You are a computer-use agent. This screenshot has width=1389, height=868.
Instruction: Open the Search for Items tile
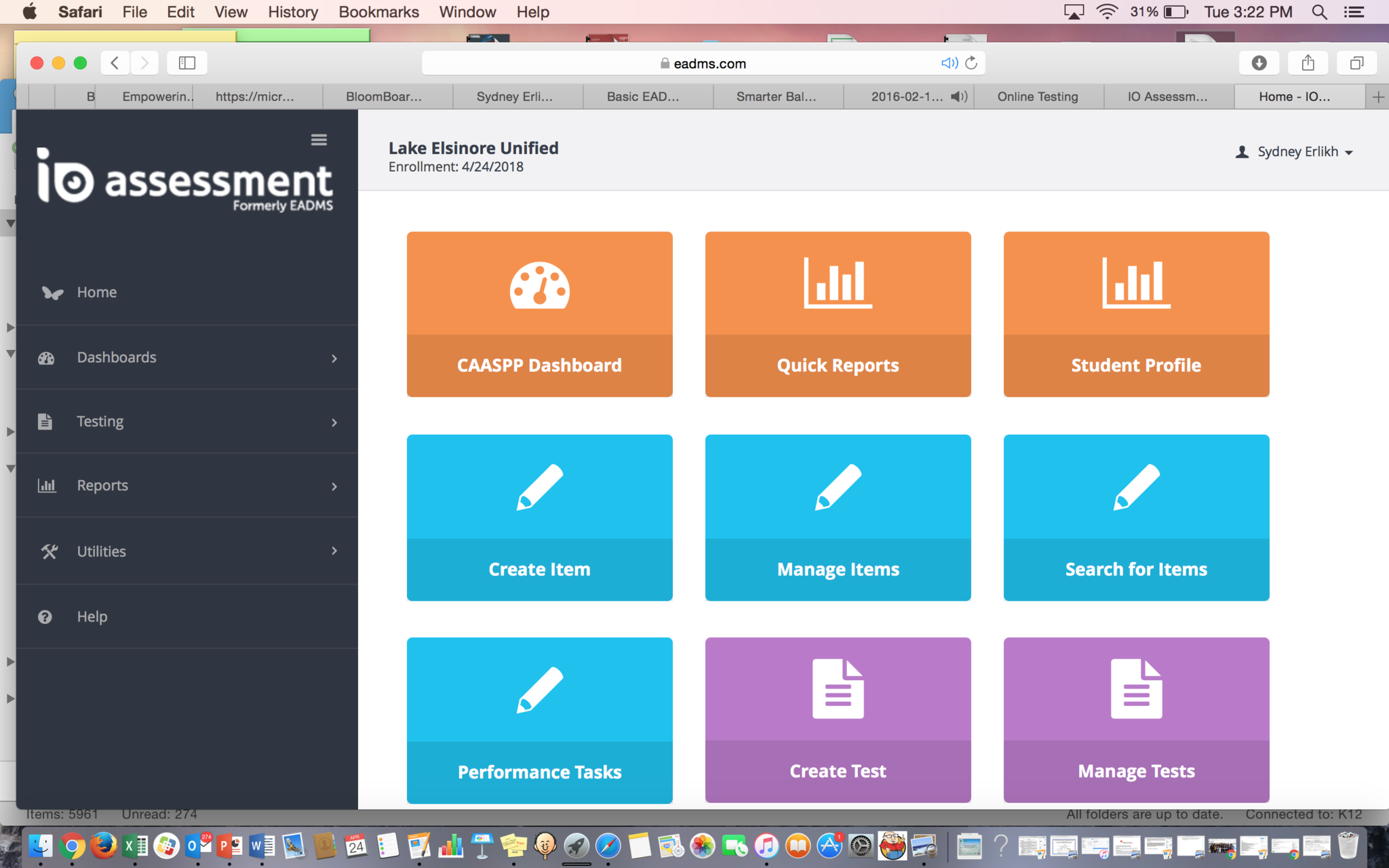1136,517
